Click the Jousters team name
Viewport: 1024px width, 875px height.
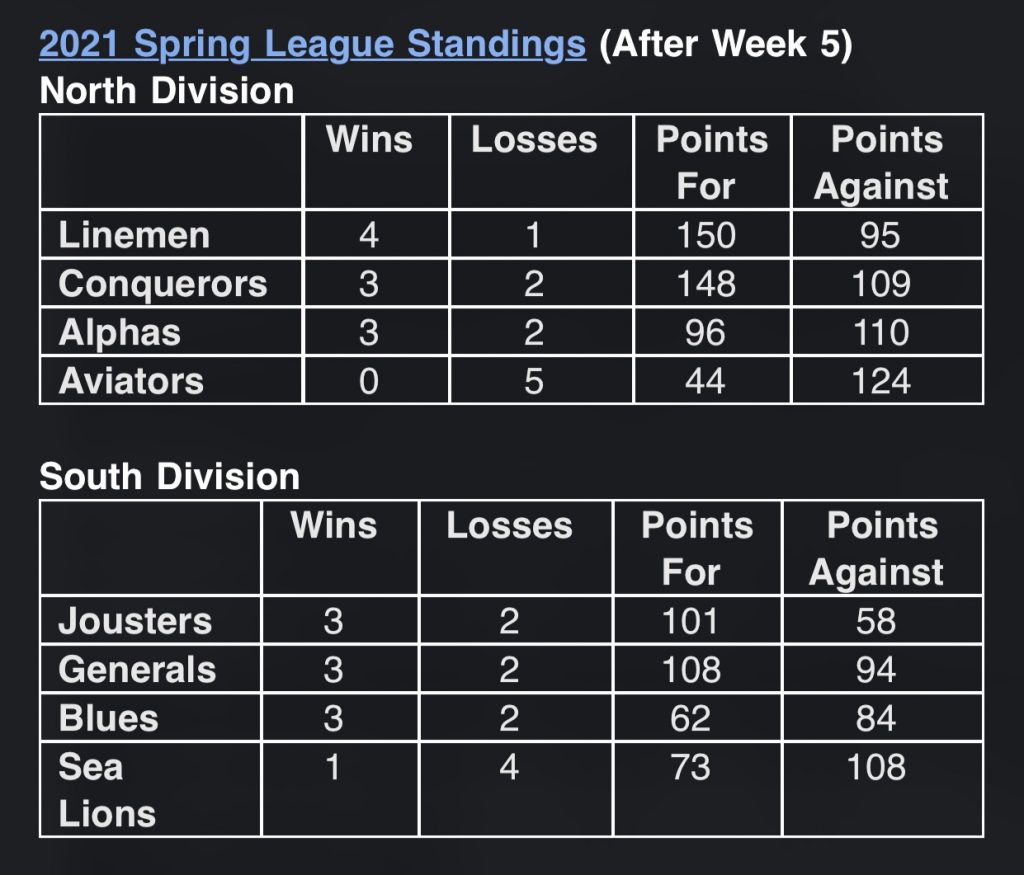(135, 621)
